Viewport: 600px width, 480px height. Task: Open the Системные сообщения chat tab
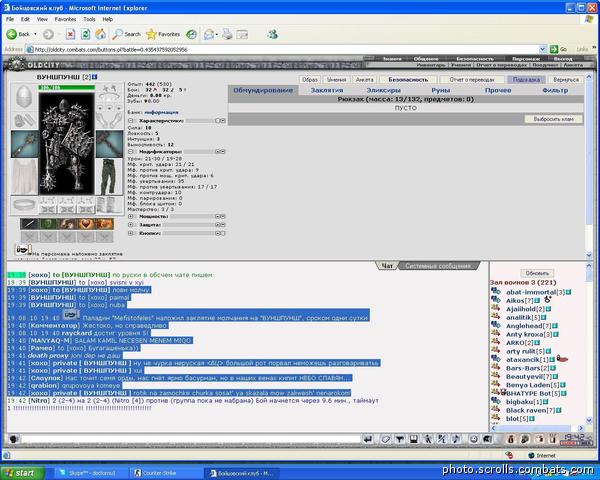(x=440, y=266)
